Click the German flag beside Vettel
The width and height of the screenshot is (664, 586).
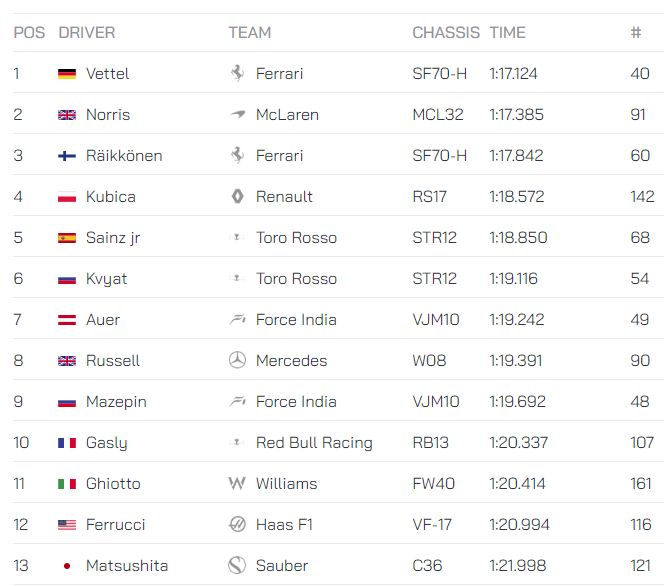(x=67, y=74)
